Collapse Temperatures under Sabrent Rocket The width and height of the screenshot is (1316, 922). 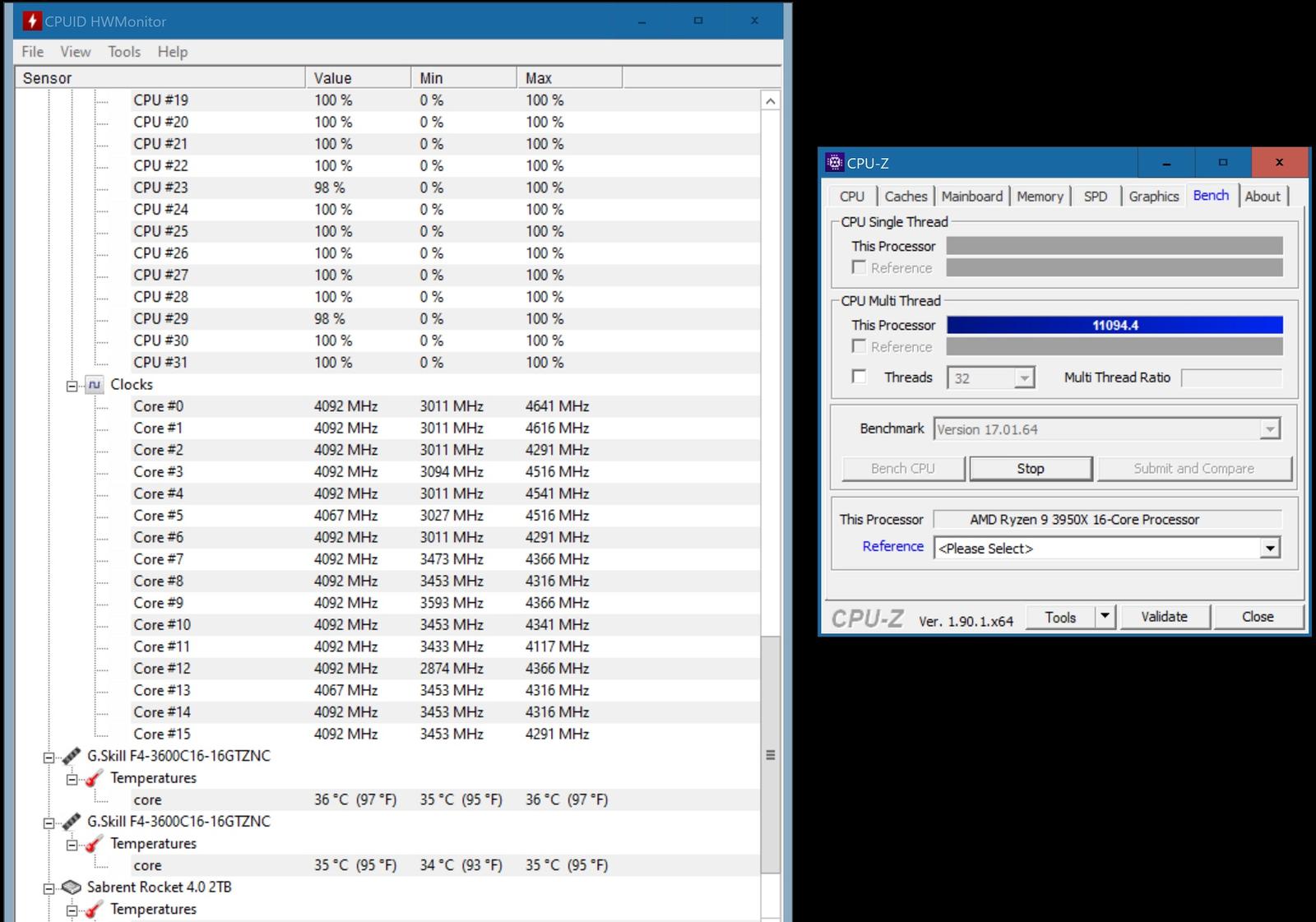72,910
